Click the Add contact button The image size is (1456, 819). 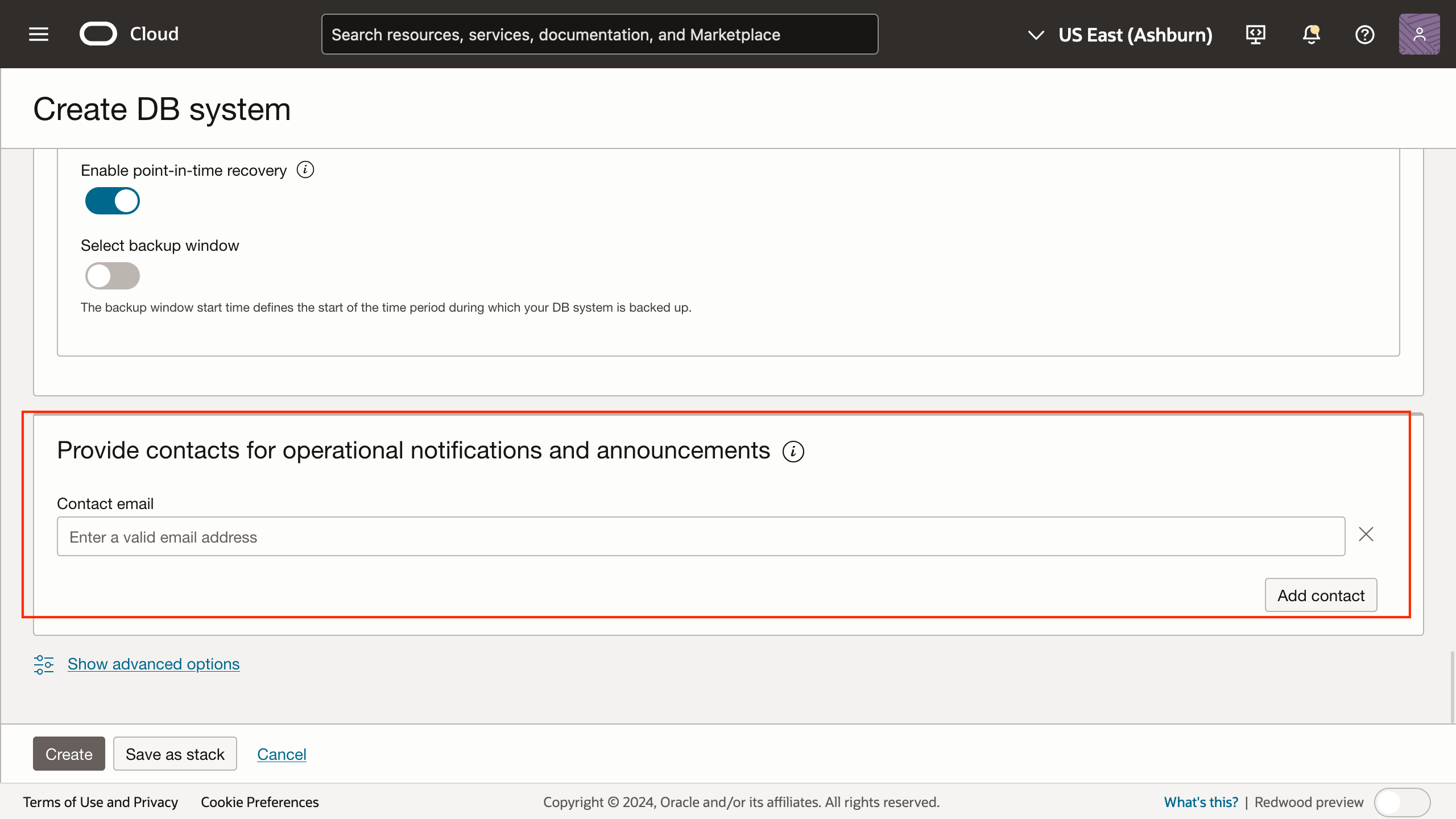point(1321,595)
